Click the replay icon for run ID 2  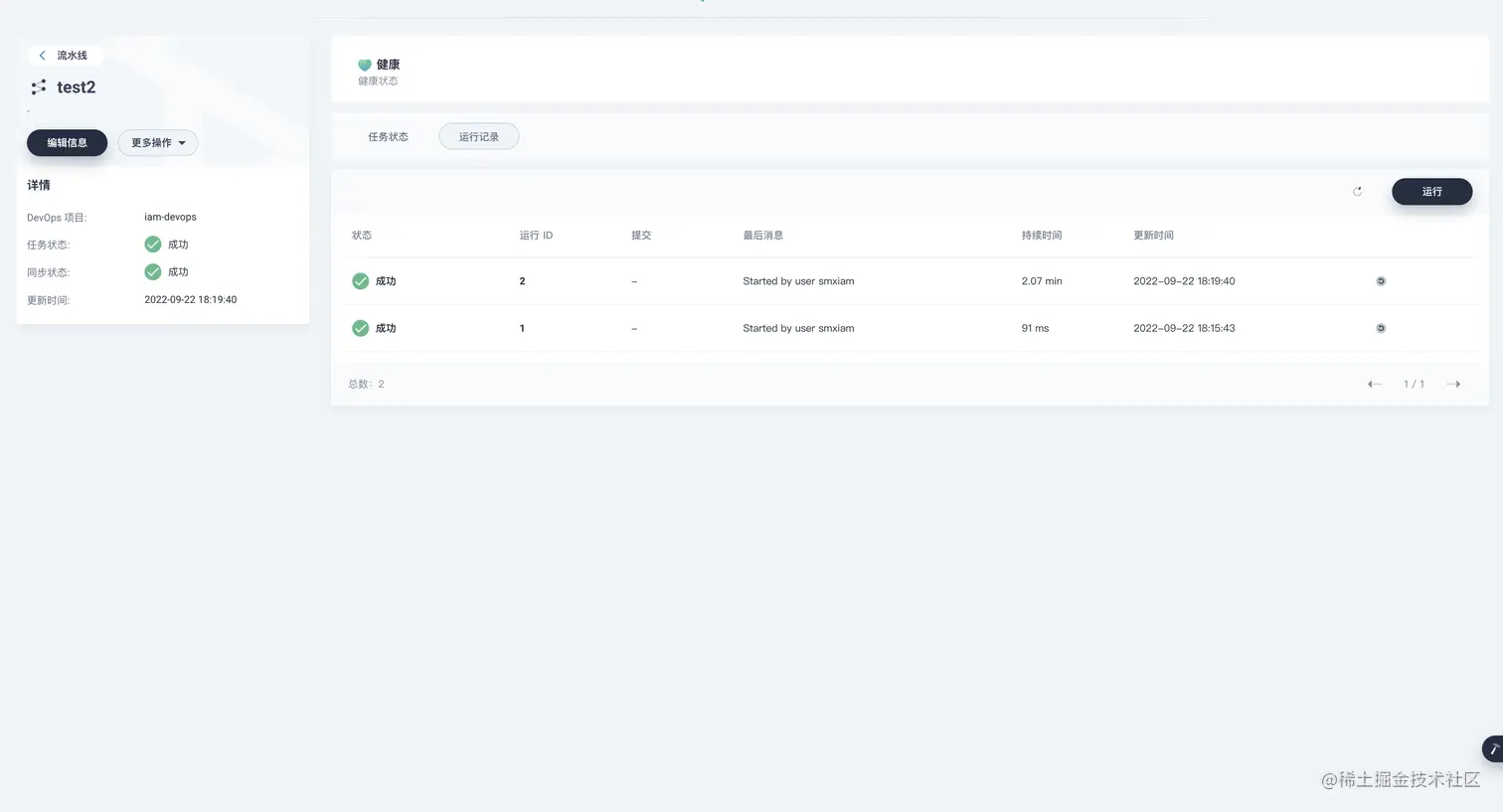(1381, 281)
